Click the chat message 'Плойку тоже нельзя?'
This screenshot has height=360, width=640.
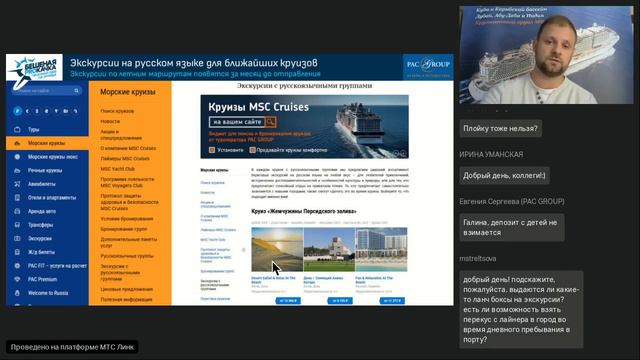[x=500, y=128]
